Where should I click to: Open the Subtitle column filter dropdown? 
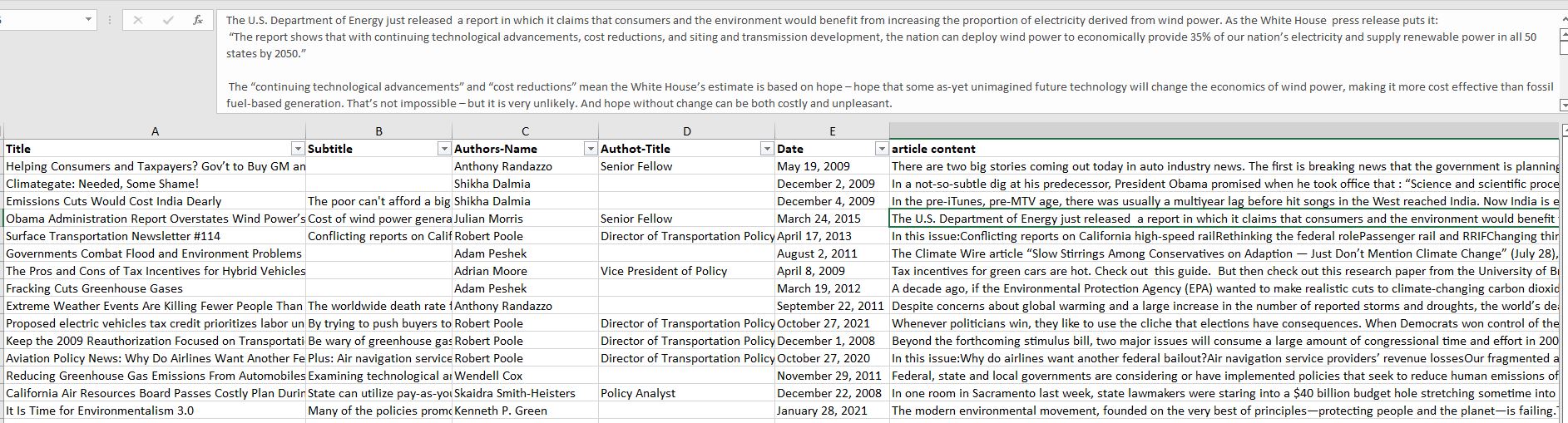tap(444, 149)
